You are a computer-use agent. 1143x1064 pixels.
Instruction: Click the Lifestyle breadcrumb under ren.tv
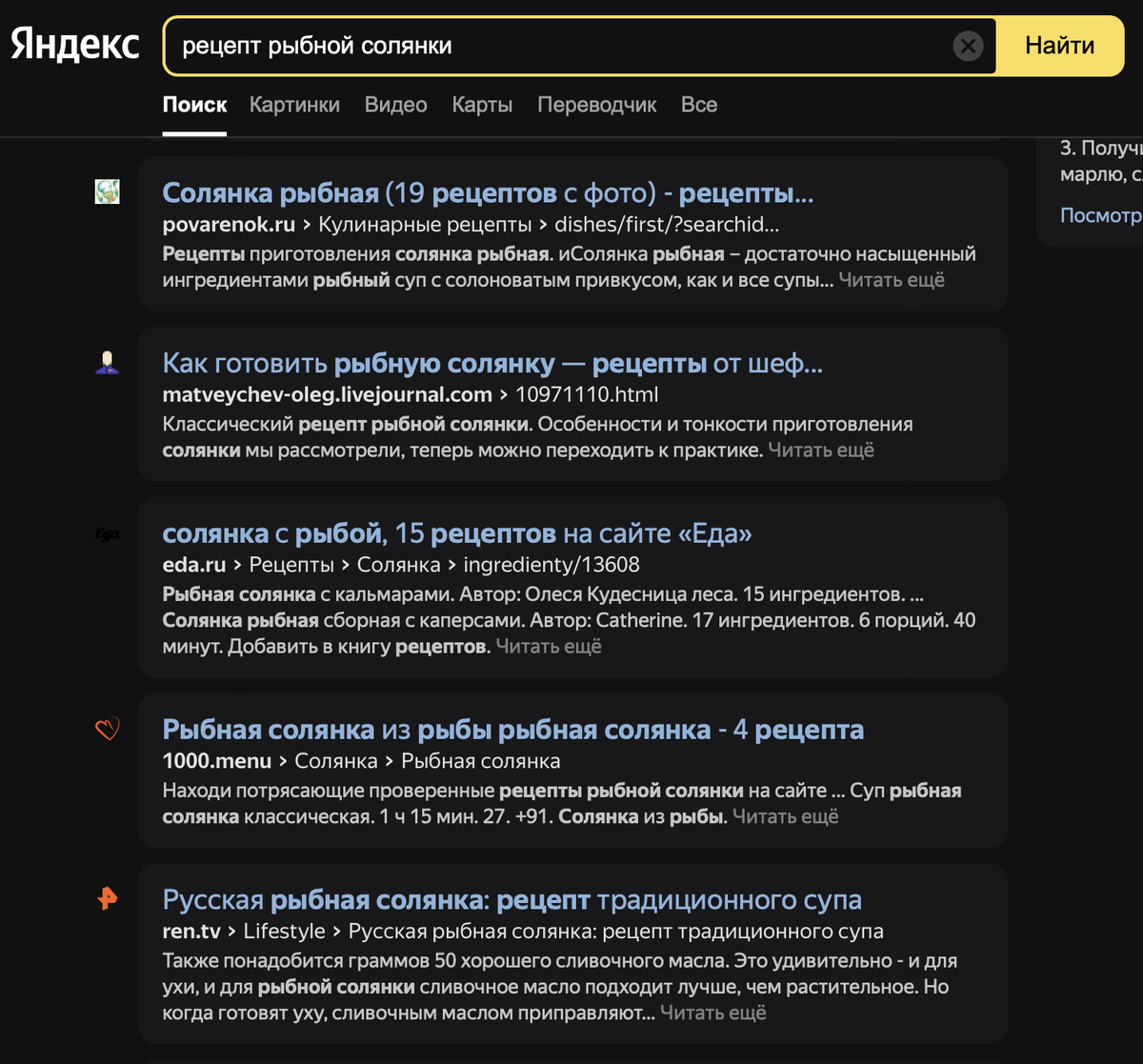(x=285, y=931)
